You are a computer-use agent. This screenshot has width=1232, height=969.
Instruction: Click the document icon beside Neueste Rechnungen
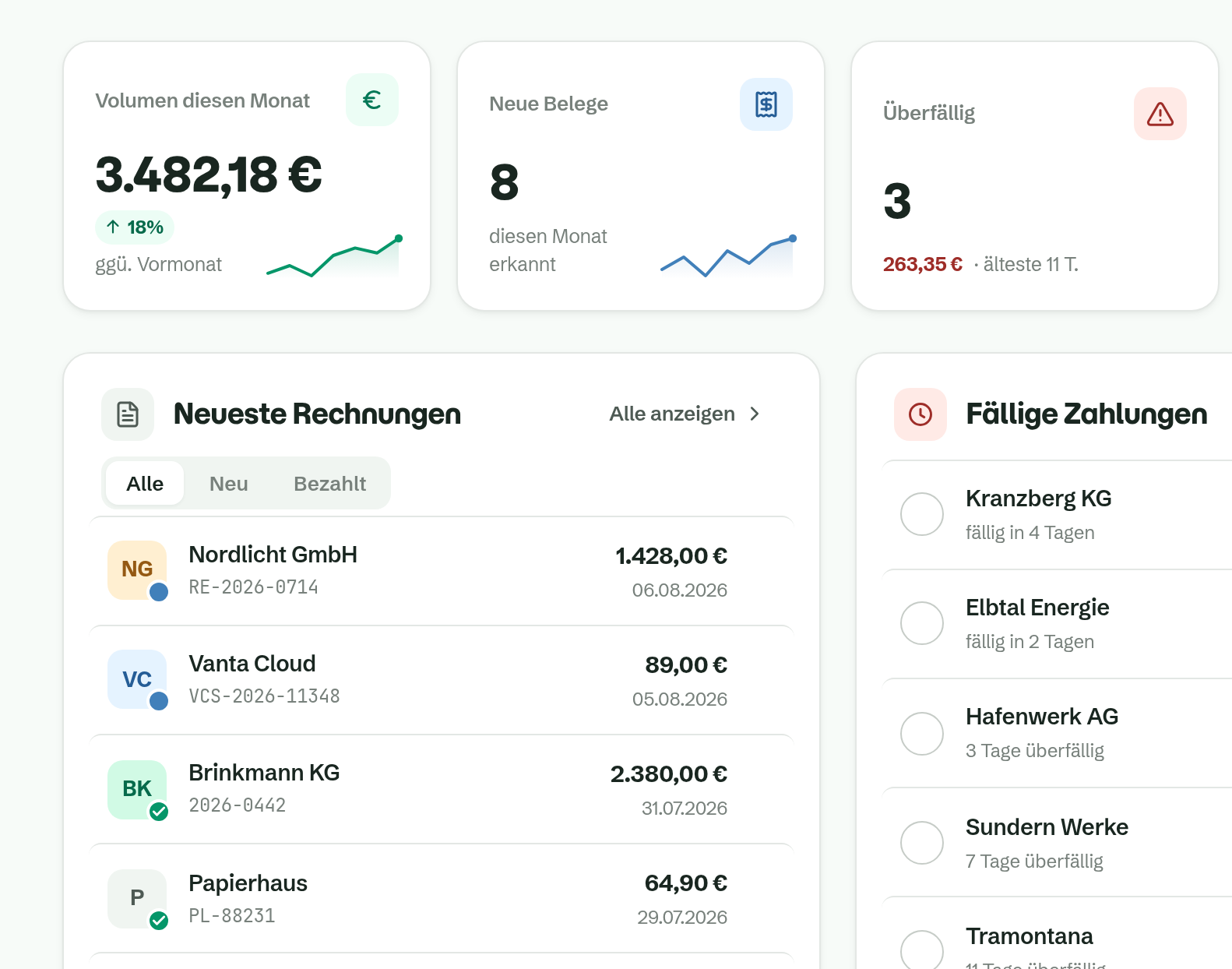click(128, 414)
